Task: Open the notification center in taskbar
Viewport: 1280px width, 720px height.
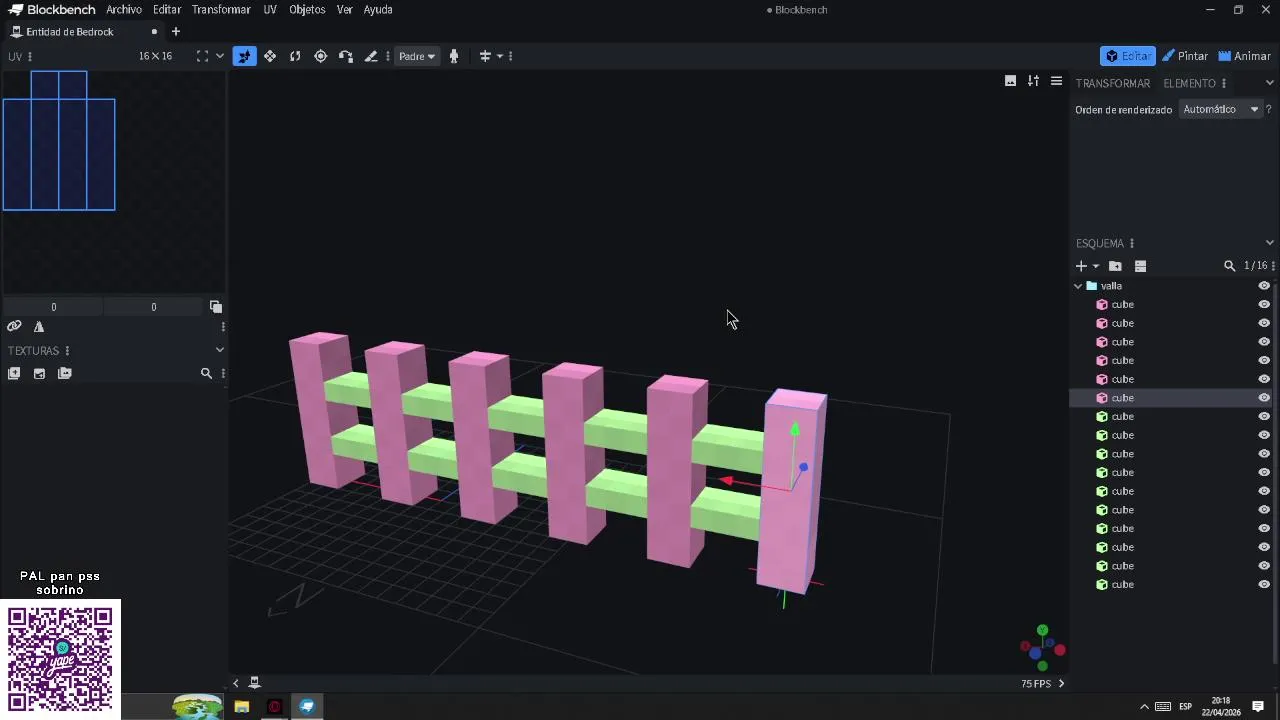Action: (x=1258, y=706)
